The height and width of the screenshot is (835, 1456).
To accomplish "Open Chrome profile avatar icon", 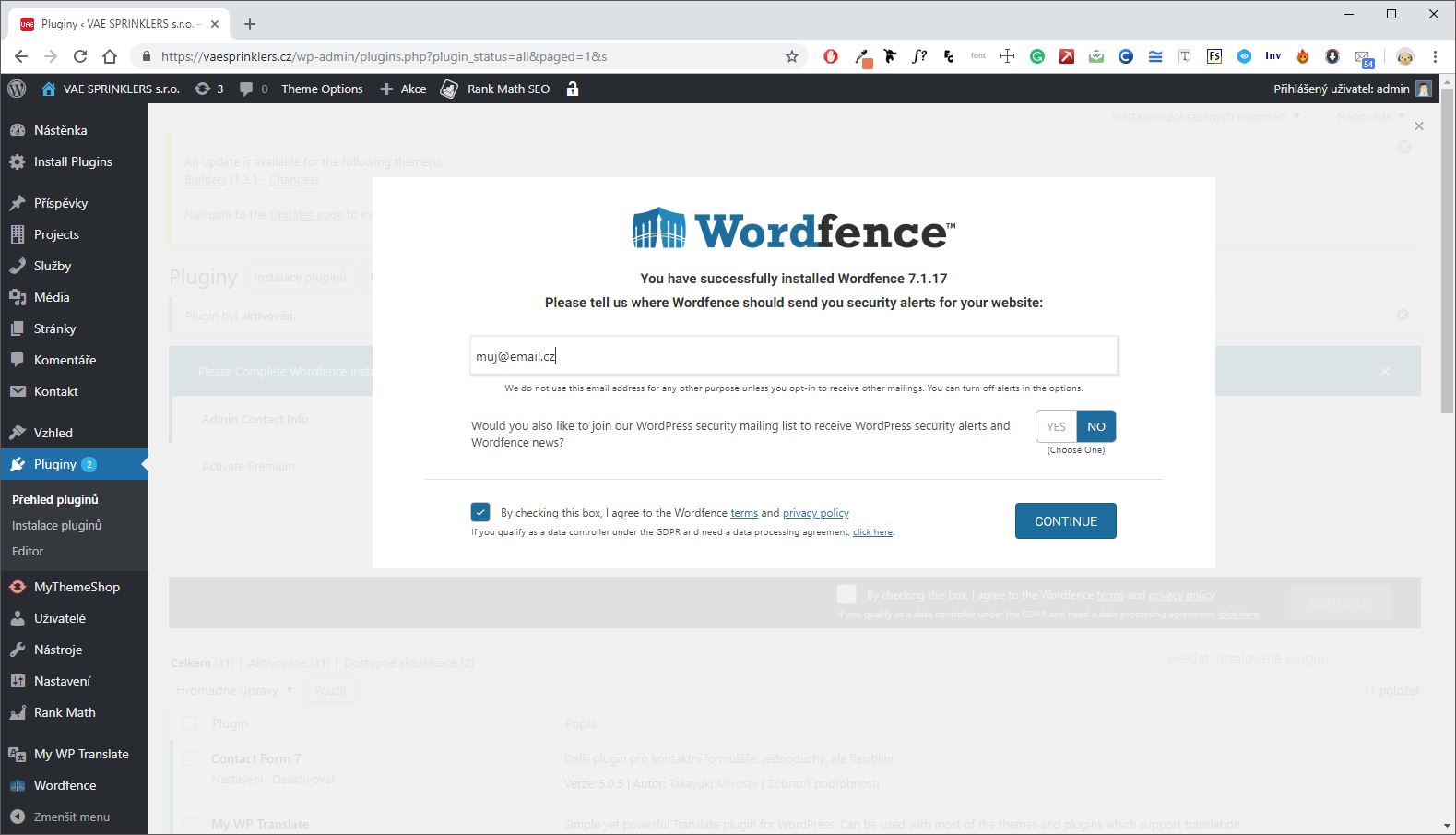I will [1404, 56].
